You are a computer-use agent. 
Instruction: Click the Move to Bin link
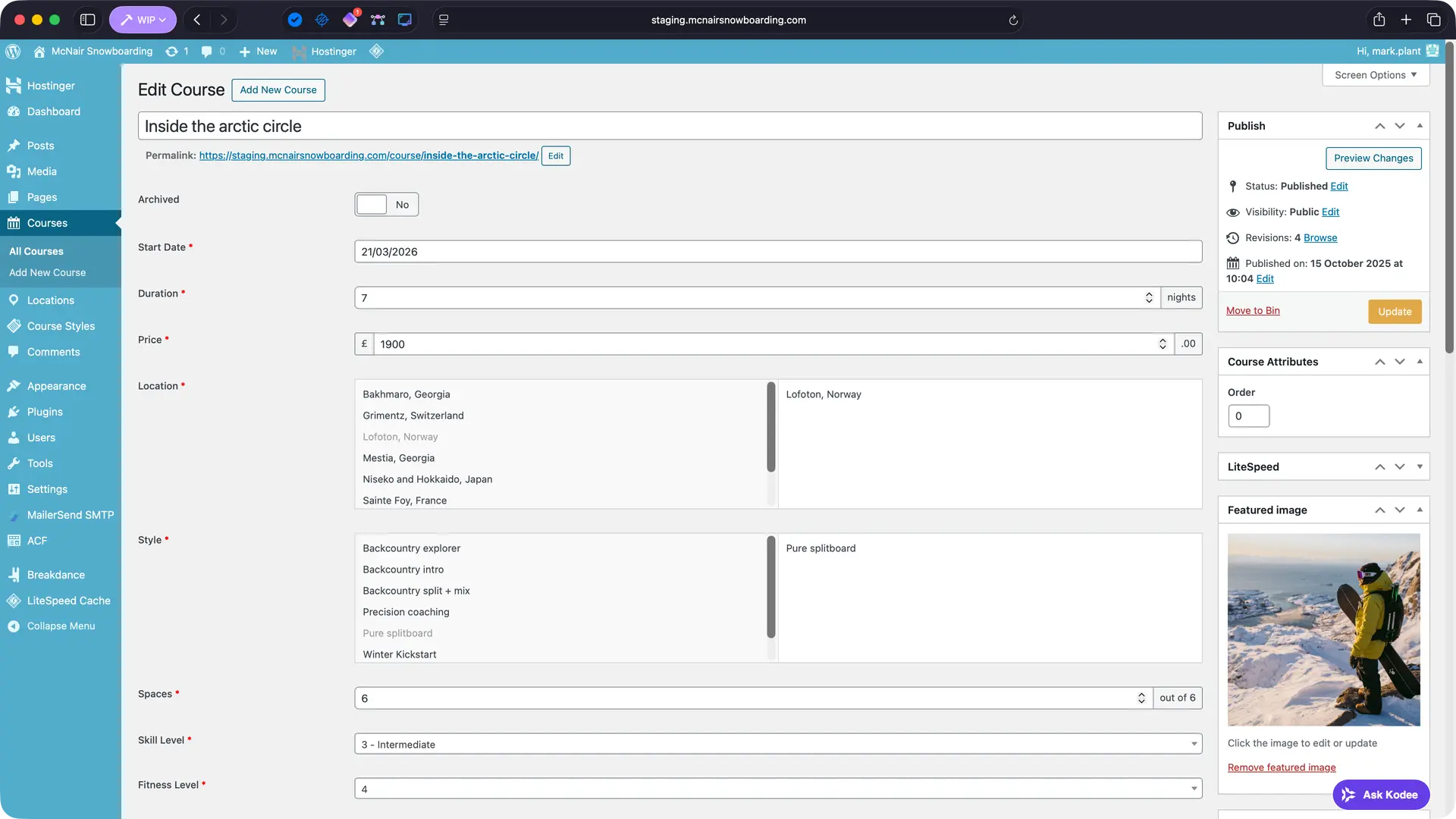coord(1253,311)
